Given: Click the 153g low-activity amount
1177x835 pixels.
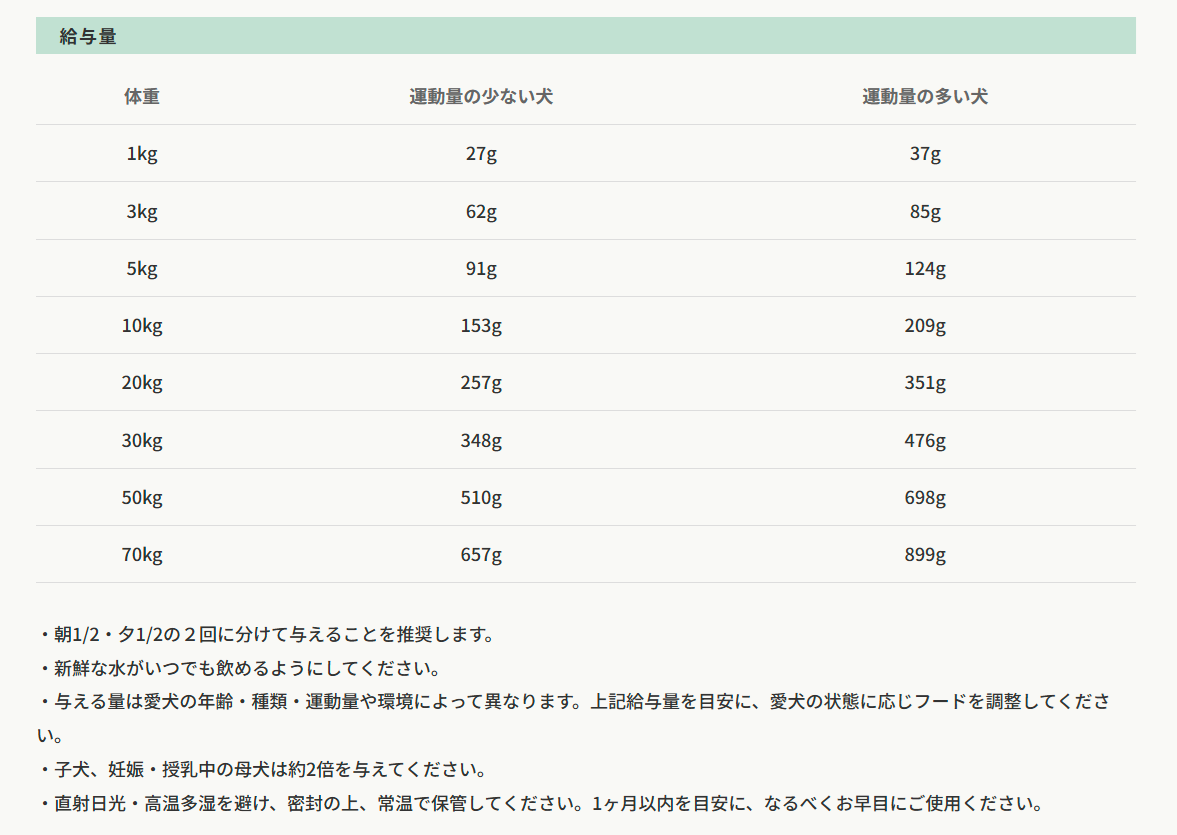Looking at the screenshot, I should [481, 326].
